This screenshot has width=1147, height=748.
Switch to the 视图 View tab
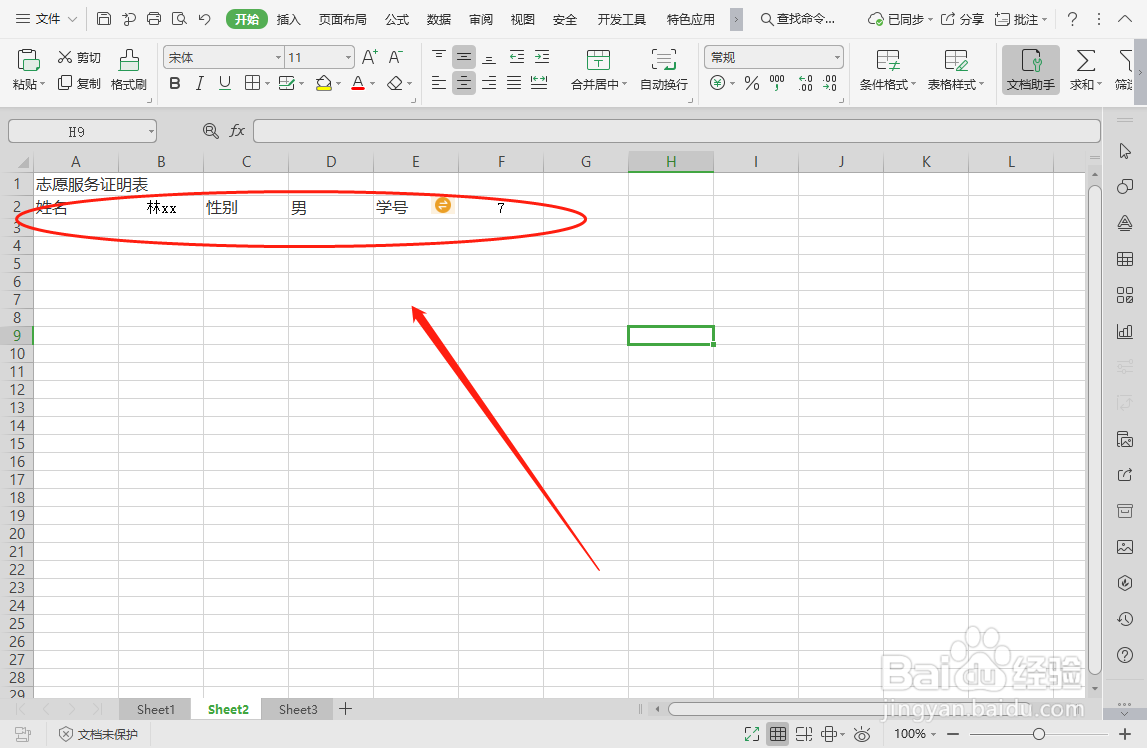522,20
